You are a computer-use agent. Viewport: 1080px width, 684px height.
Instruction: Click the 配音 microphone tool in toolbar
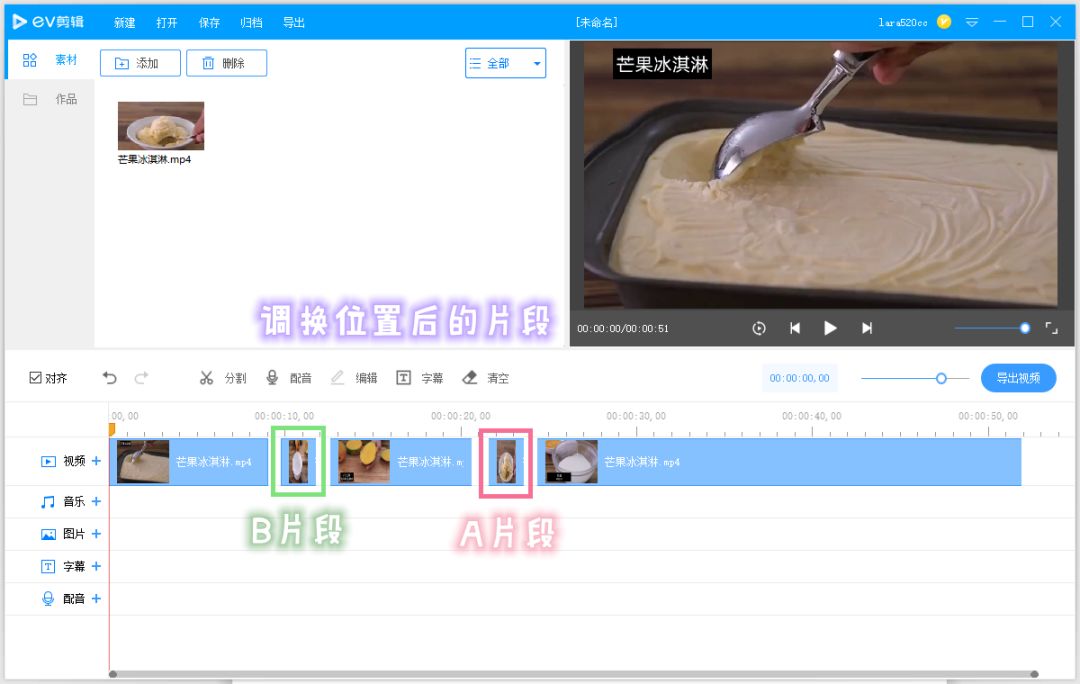(289, 377)
